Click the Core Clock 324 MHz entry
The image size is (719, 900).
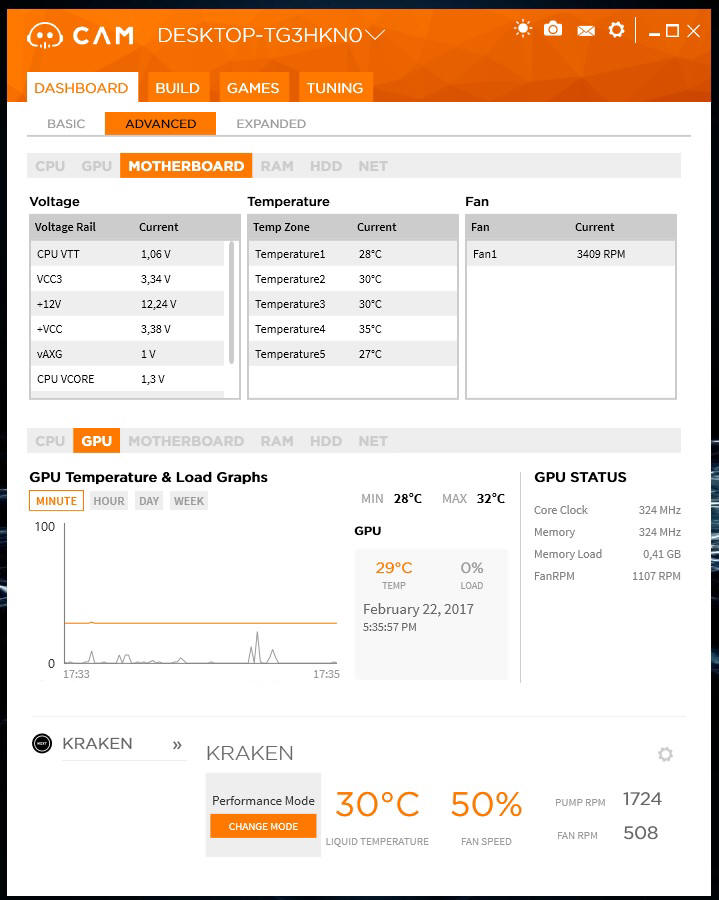[x=607, y=510]
